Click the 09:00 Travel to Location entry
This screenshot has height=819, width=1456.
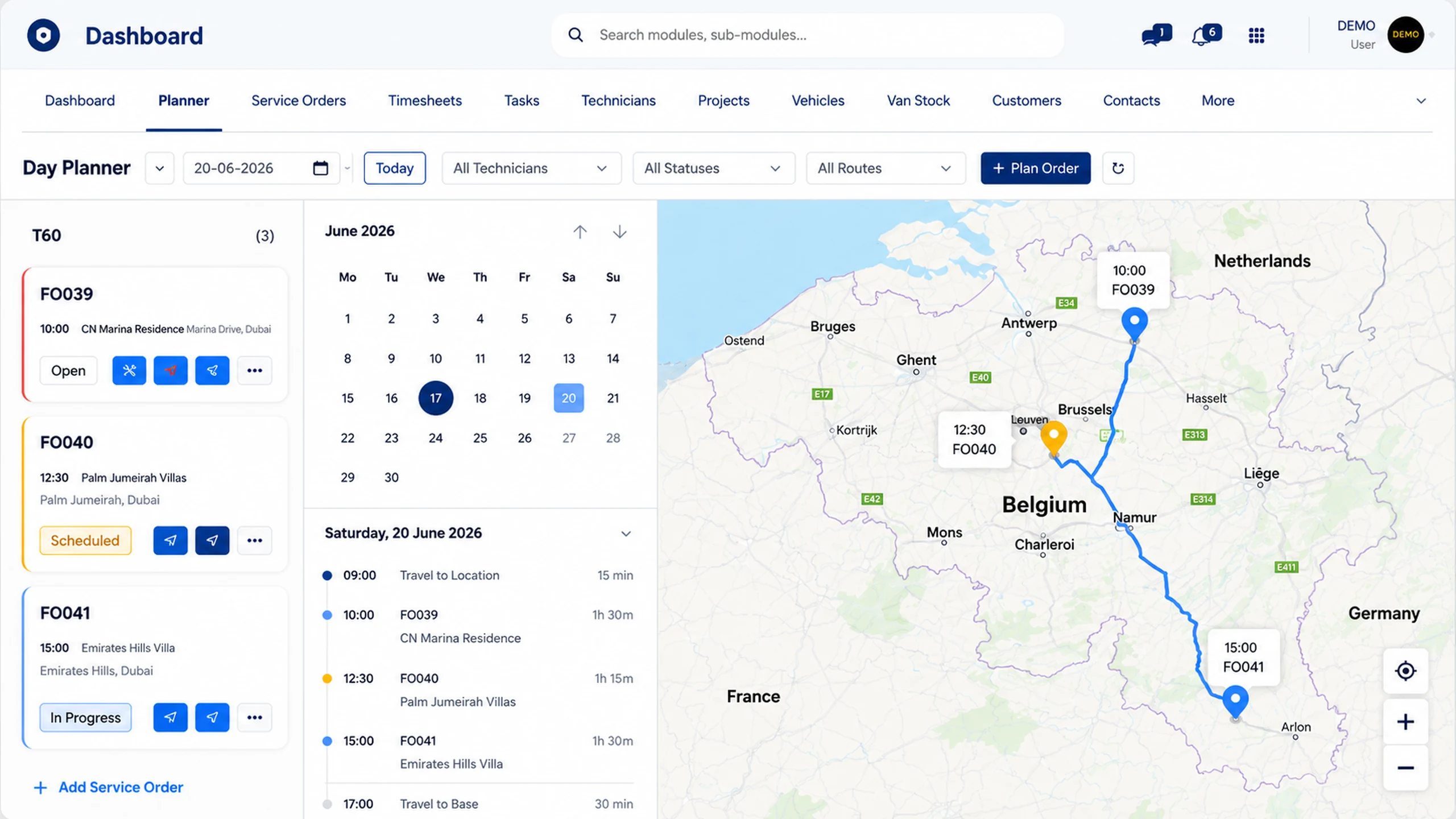point(478,575)
